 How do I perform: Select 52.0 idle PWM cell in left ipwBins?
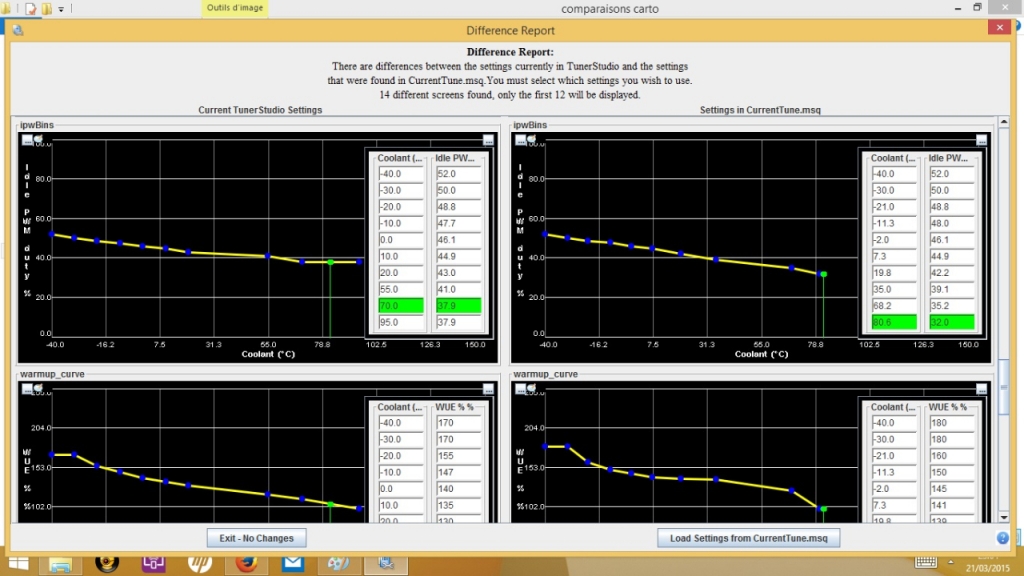click(458, 174)
